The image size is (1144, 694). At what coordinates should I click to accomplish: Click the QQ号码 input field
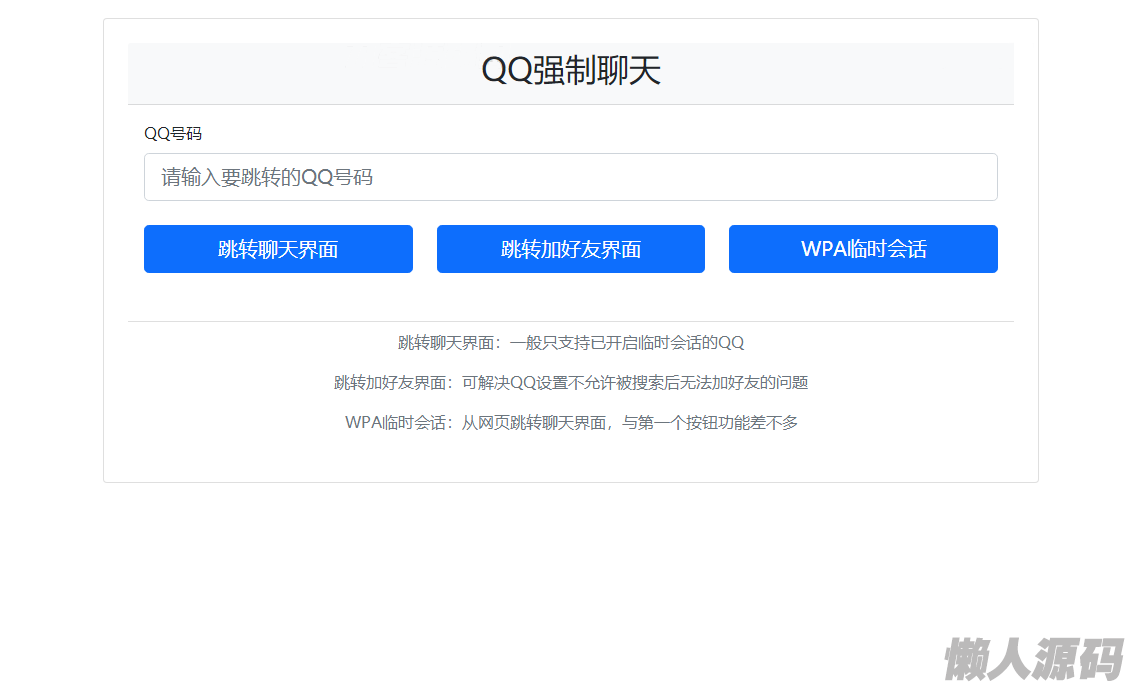coord(570,177)
